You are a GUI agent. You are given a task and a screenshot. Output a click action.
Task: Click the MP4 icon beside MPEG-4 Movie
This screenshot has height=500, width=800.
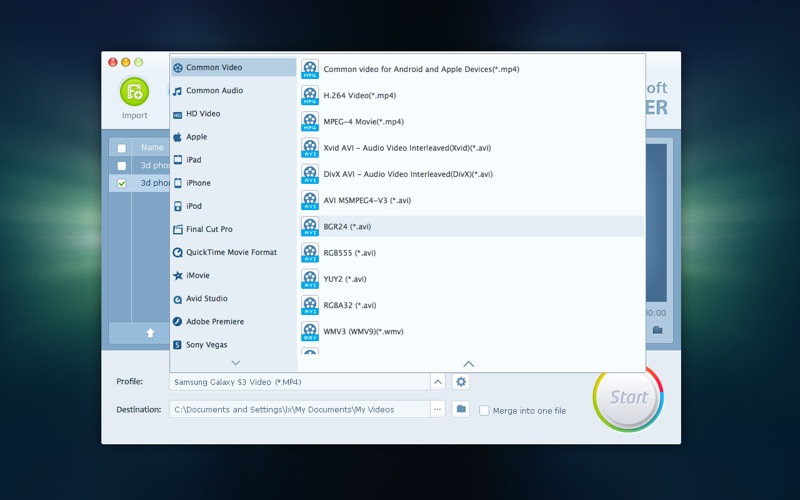[310, 121]
